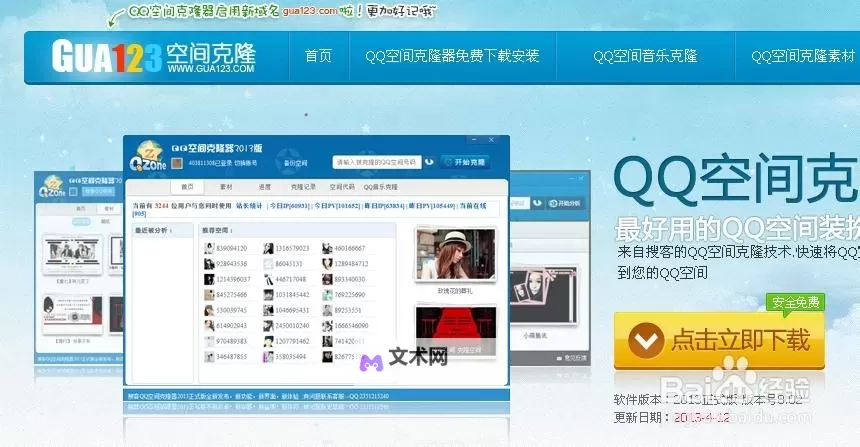Focus the QQ空间号码 input field
The image size is (860, 447).
click(x=376, y=162)
